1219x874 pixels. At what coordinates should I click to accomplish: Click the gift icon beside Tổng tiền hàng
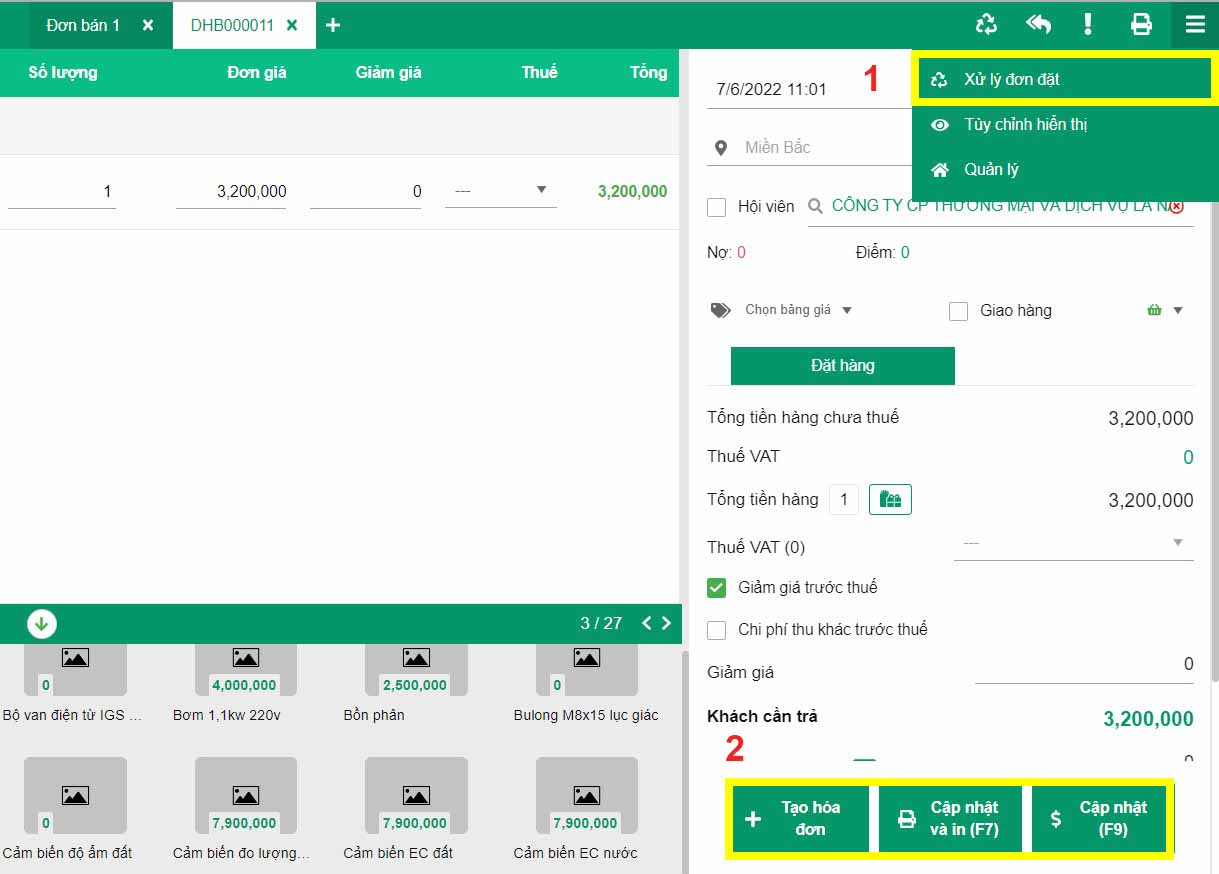click(x=890, y=500)
